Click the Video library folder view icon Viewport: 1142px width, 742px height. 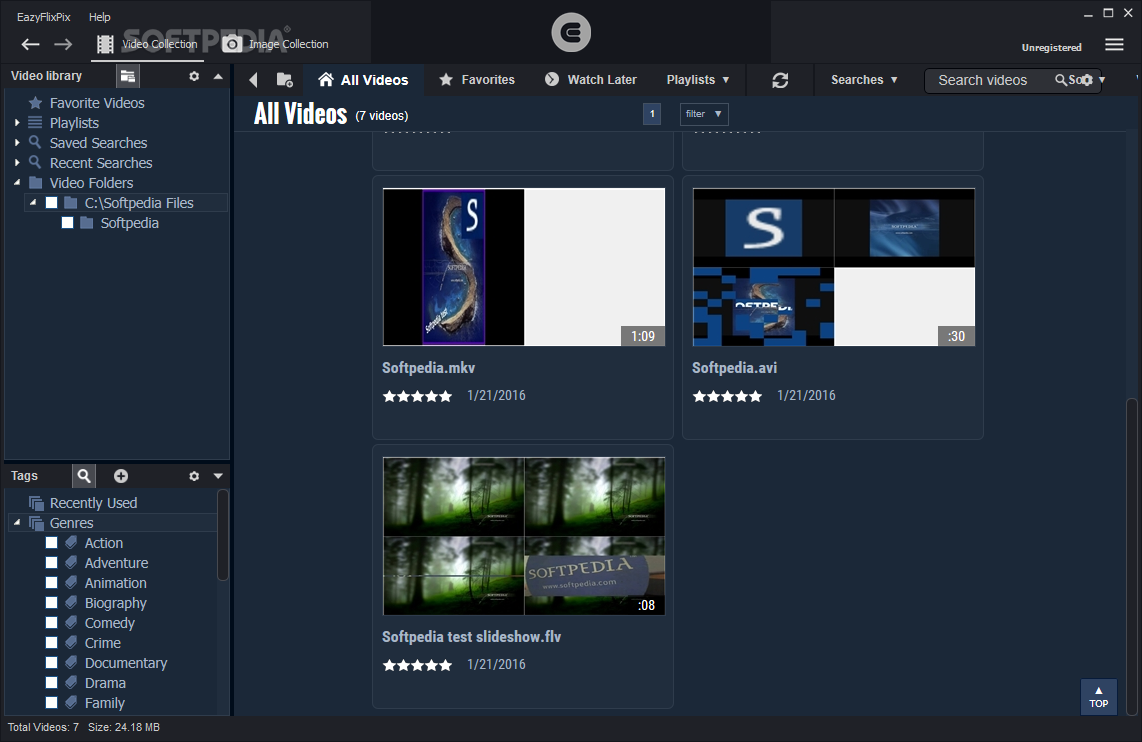(x=127, y=76)
